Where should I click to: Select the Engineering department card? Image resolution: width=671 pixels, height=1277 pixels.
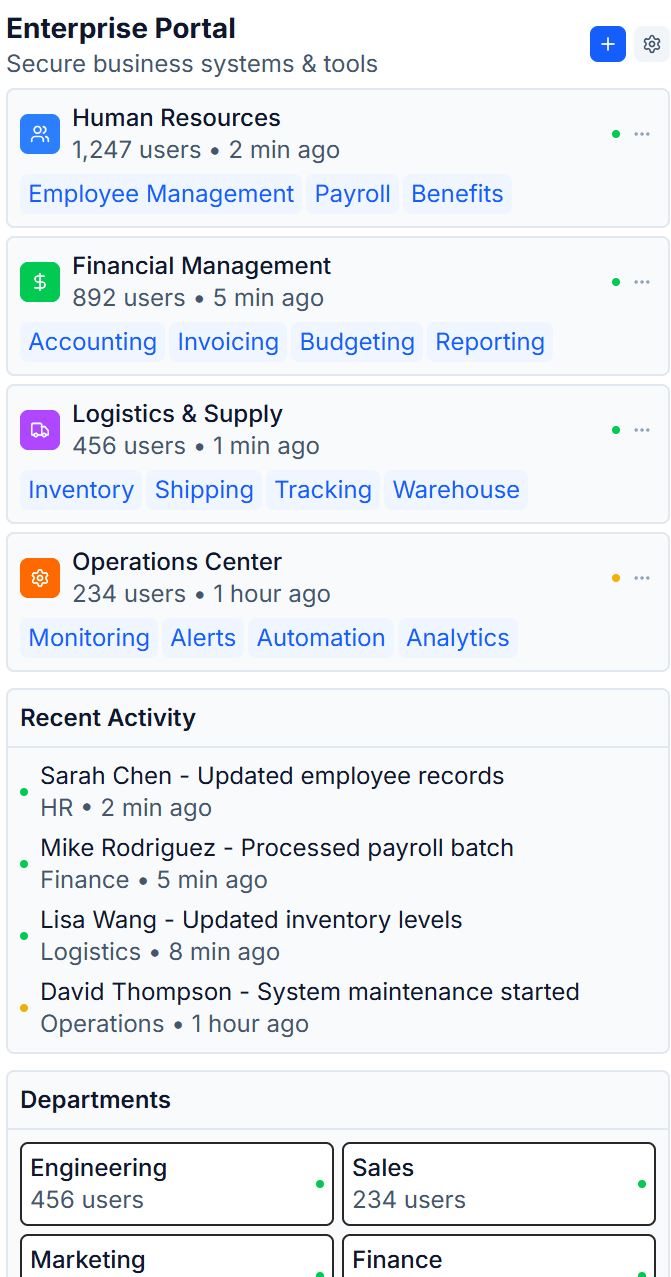pyautogui.click(x=177, y=1184)
